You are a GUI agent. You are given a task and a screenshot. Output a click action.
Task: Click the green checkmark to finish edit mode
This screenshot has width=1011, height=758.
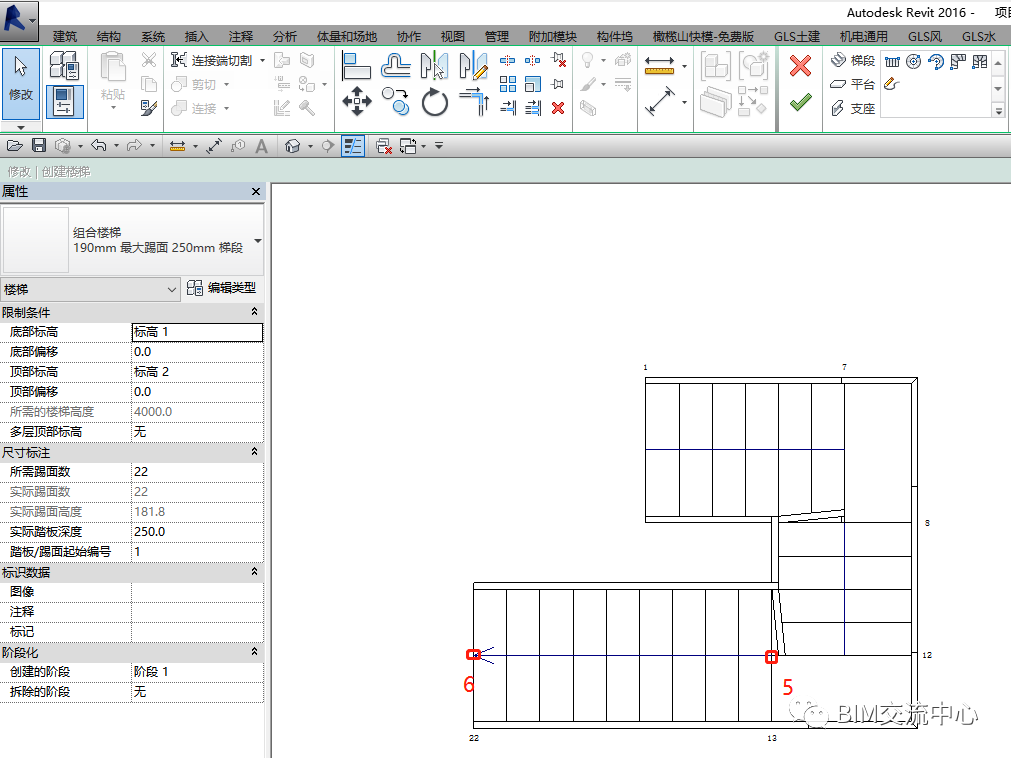pyautogui.click(x=800, y=103)
